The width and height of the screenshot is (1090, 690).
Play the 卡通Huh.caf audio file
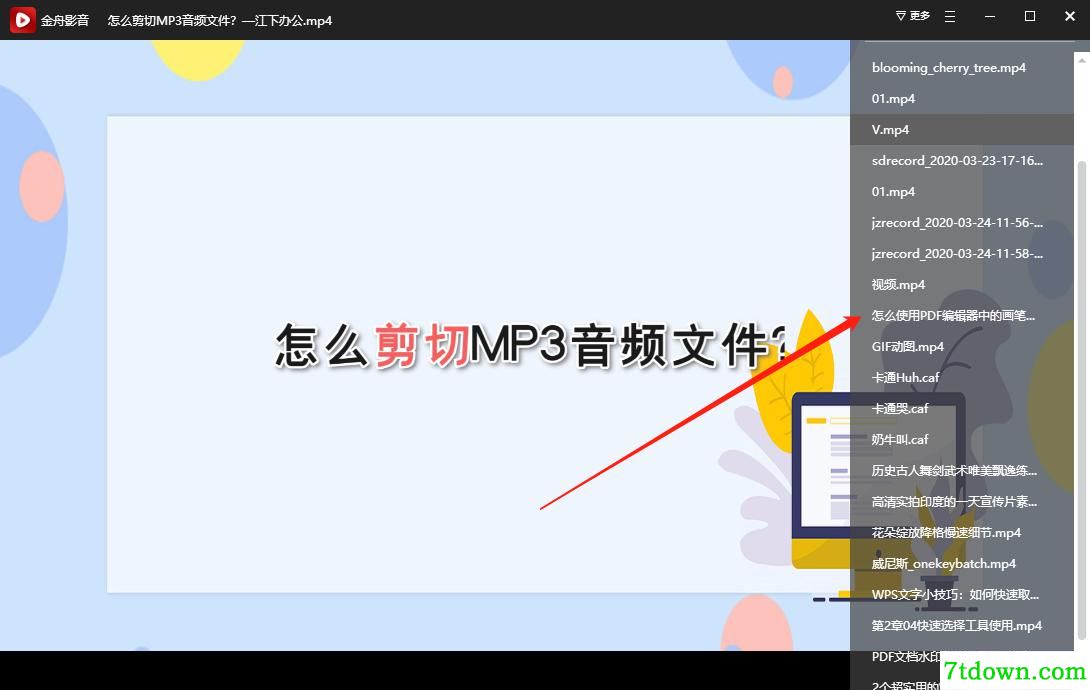click(962, 377)
